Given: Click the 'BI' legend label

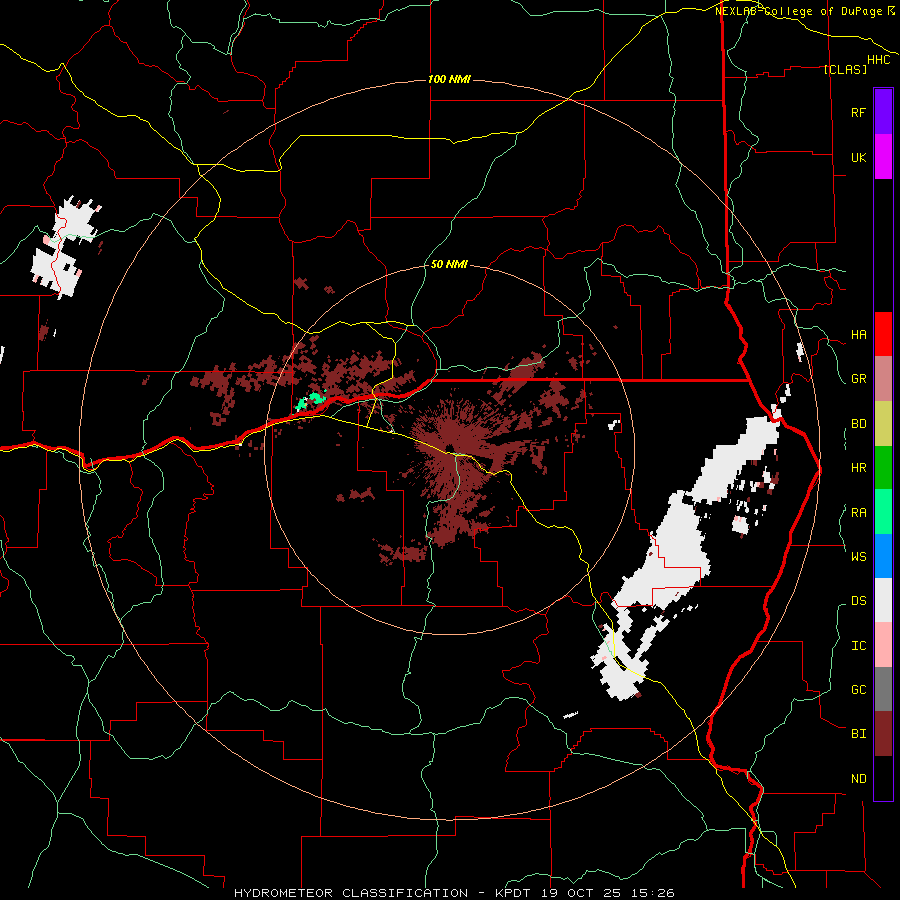Looking at the screenshot, I should tap(858, 734).
